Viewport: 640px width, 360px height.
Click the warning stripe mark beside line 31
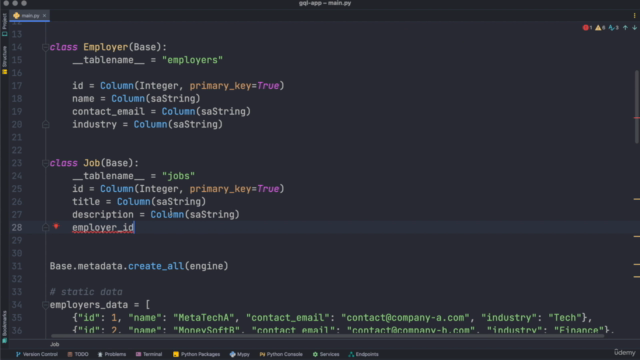pyautogui.click(x=637, y=264)
